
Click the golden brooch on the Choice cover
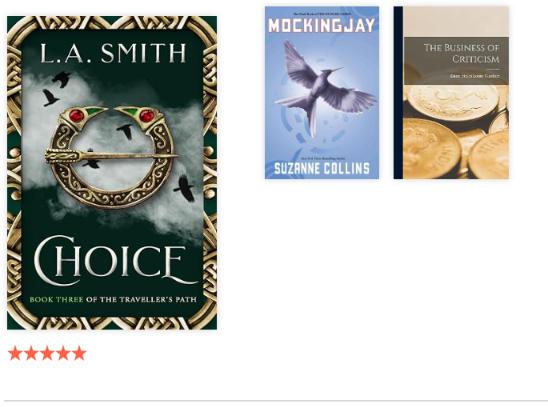coord(112,157)
